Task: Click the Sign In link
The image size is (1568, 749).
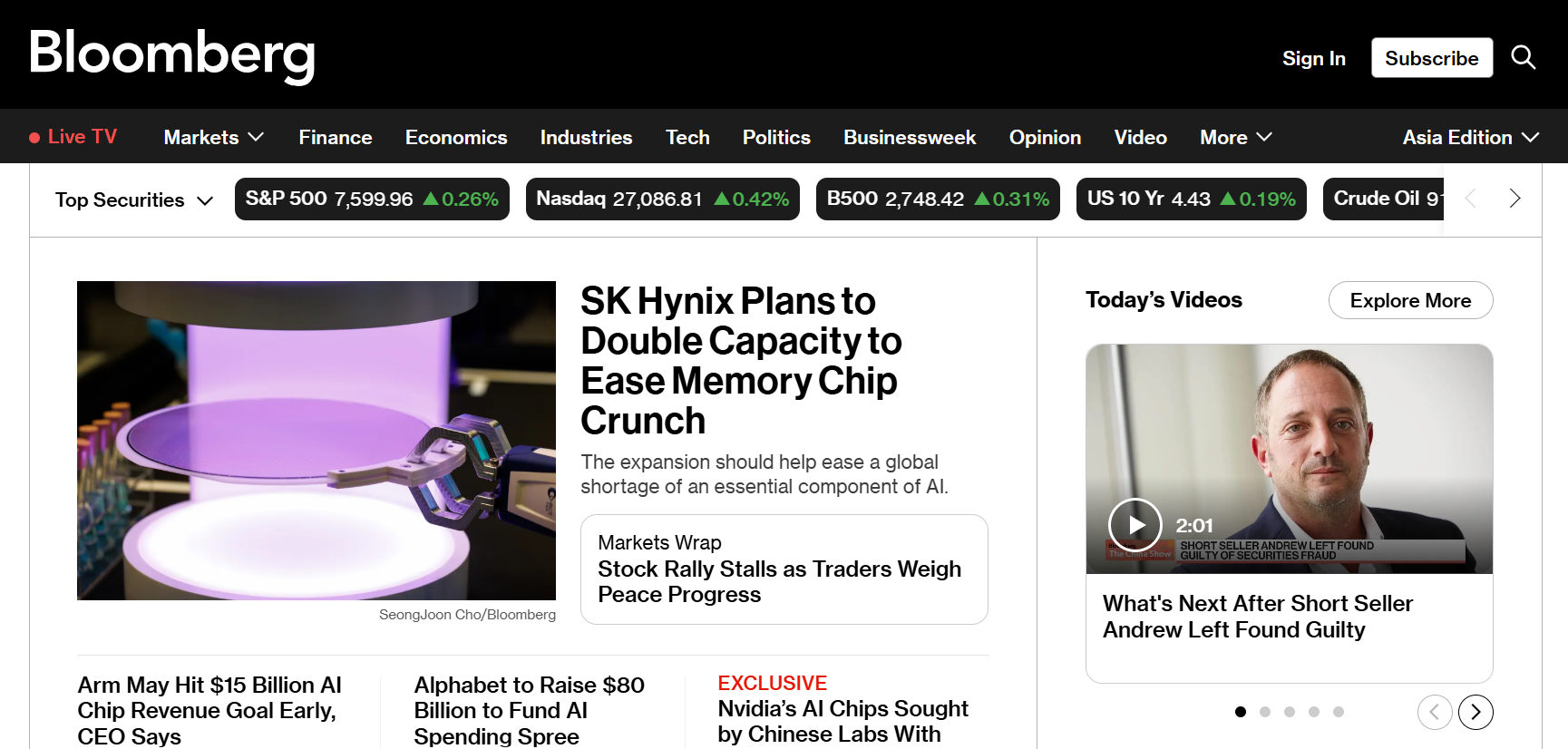Action: (x=1313, y=58)
